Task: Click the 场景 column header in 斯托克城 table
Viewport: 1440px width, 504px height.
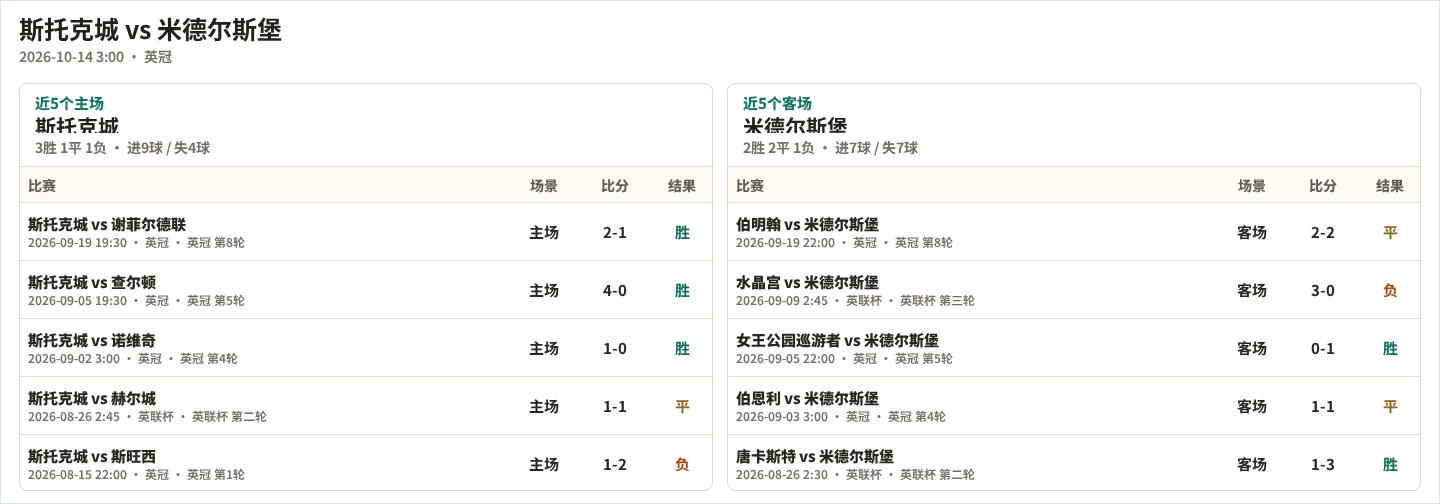Action: 544,186
